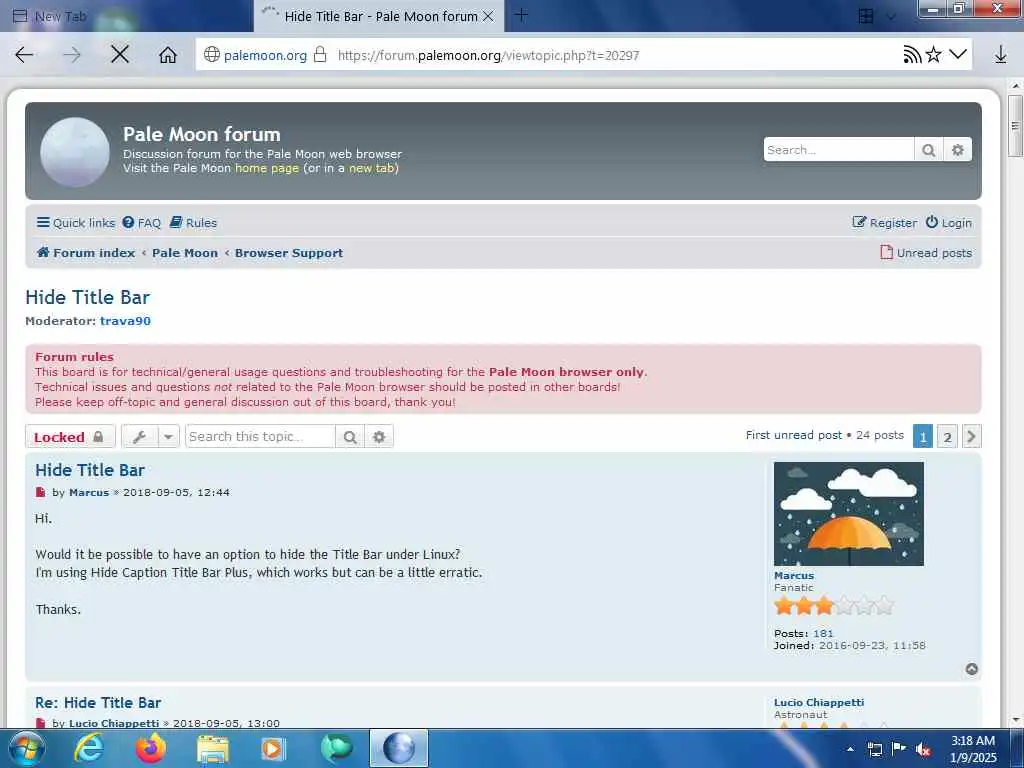Focus the Search this topic field
This screenshot has width=1024, height=768.
[260, 436]
